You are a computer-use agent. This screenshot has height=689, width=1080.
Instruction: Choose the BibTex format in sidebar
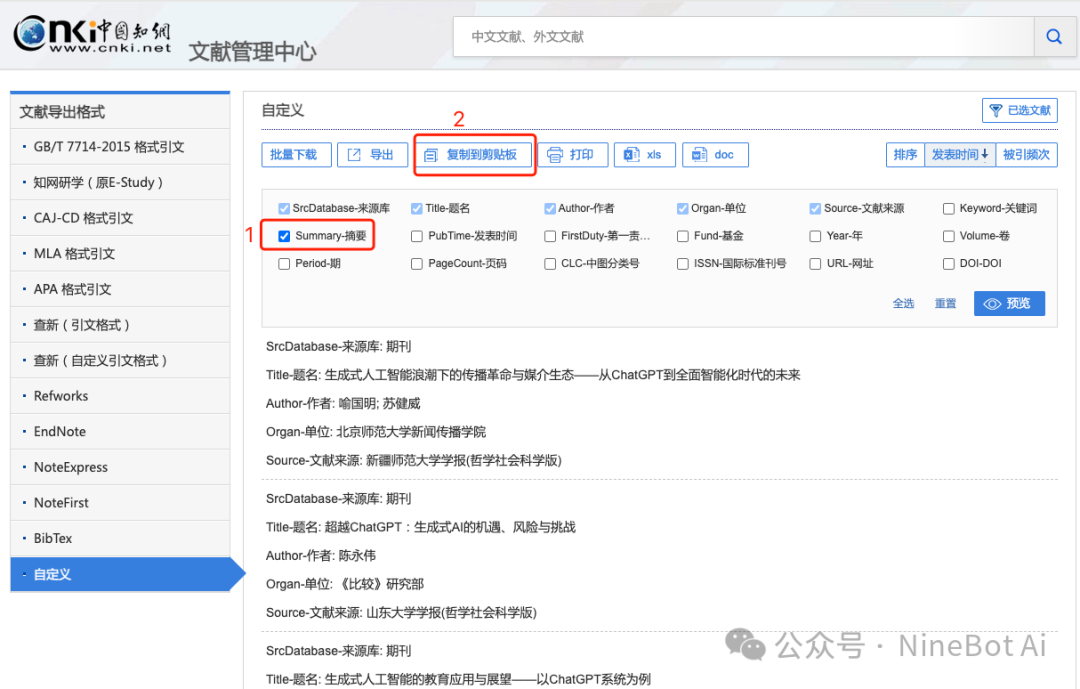coord(53,538)
